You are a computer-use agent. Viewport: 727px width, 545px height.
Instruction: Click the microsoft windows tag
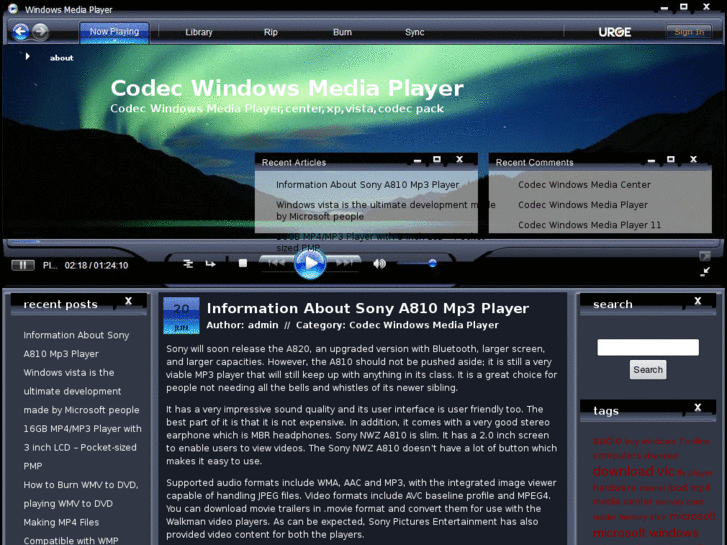click(645, 532)
